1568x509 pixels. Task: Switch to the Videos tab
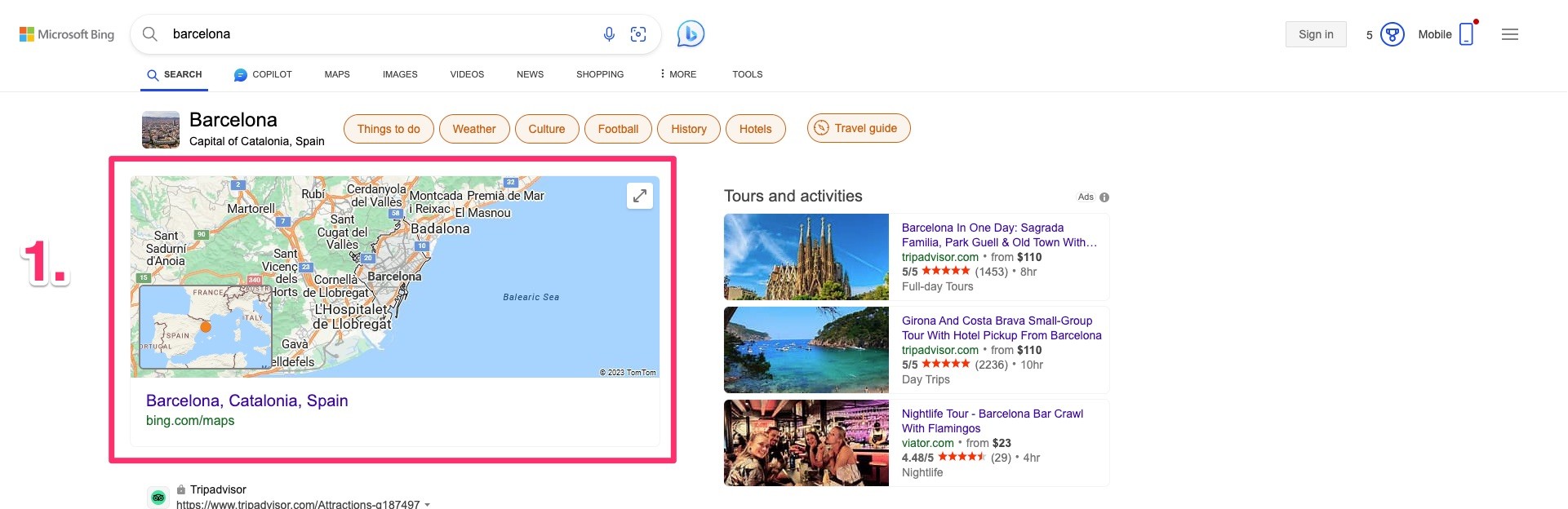[467, 74]
